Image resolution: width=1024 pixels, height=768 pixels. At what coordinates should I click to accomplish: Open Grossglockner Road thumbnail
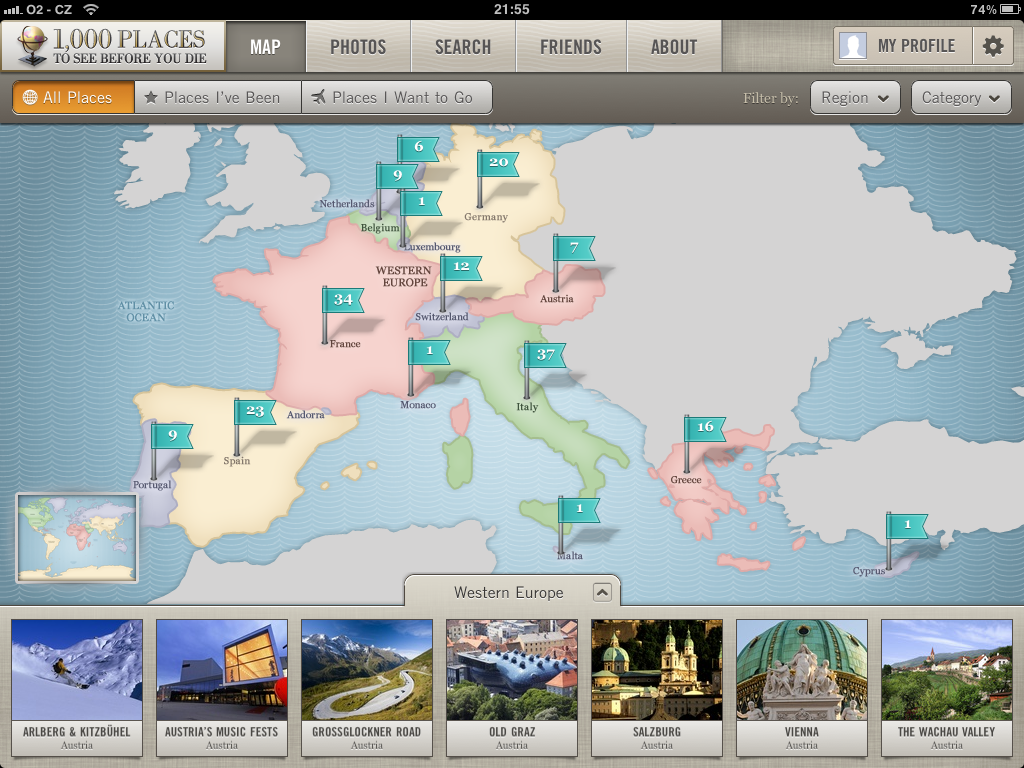tap(367, 688)
